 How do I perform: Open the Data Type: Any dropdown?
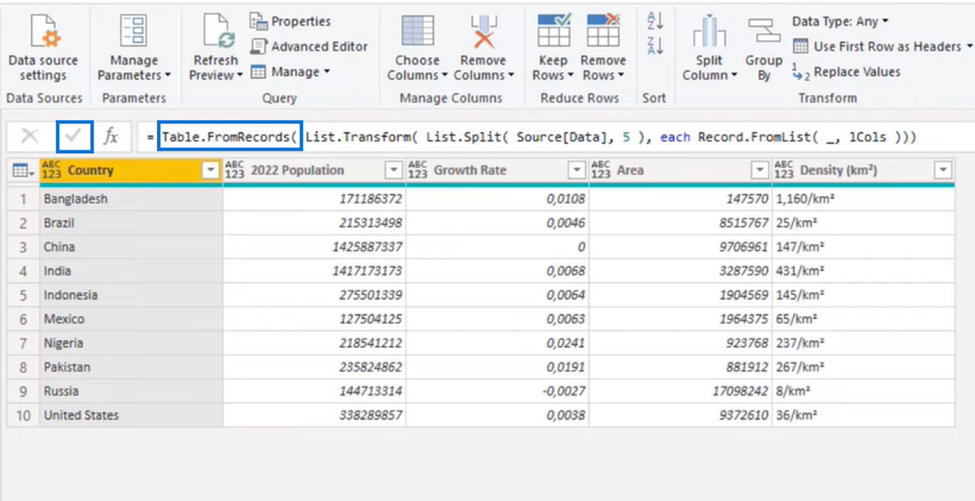pos(840,21)
